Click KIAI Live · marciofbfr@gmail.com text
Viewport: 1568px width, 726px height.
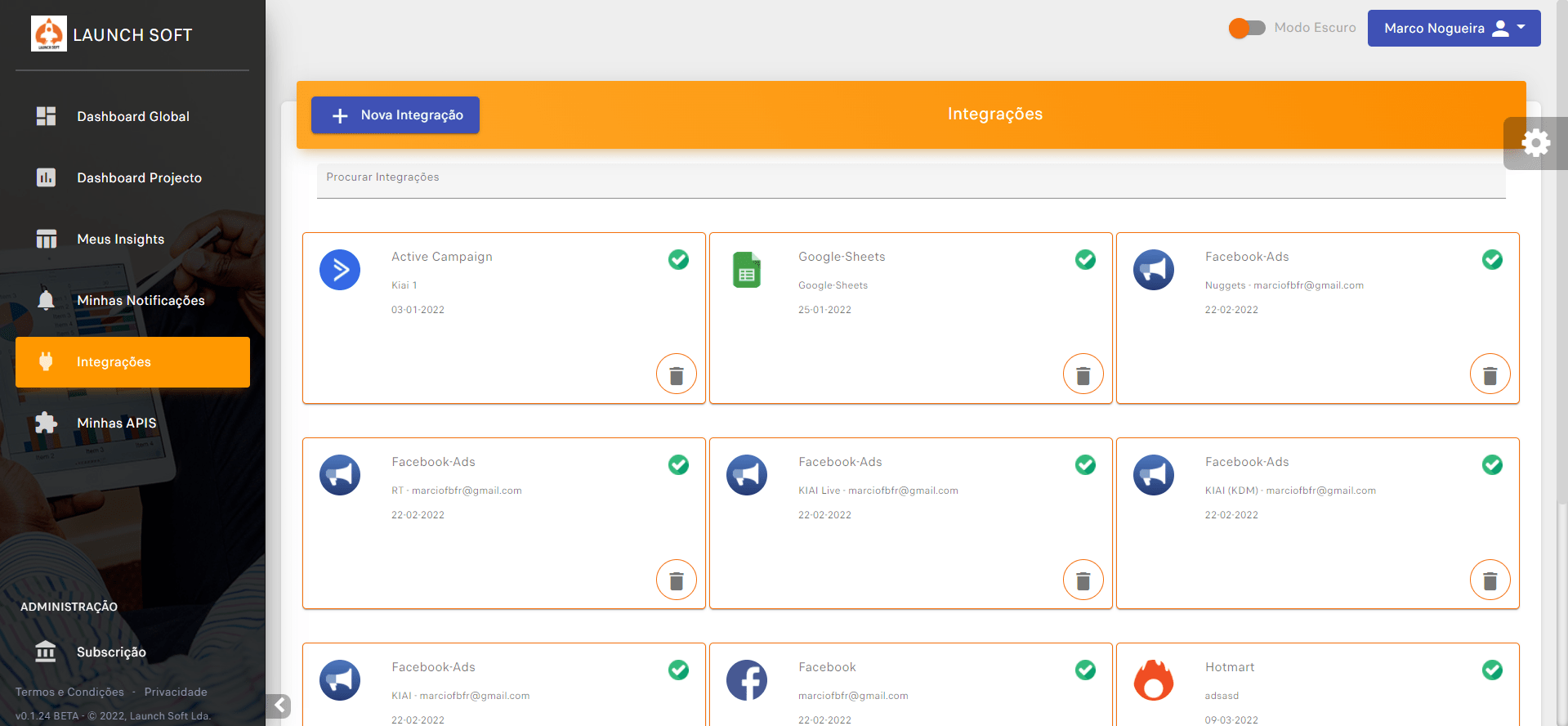coord(878,491)
